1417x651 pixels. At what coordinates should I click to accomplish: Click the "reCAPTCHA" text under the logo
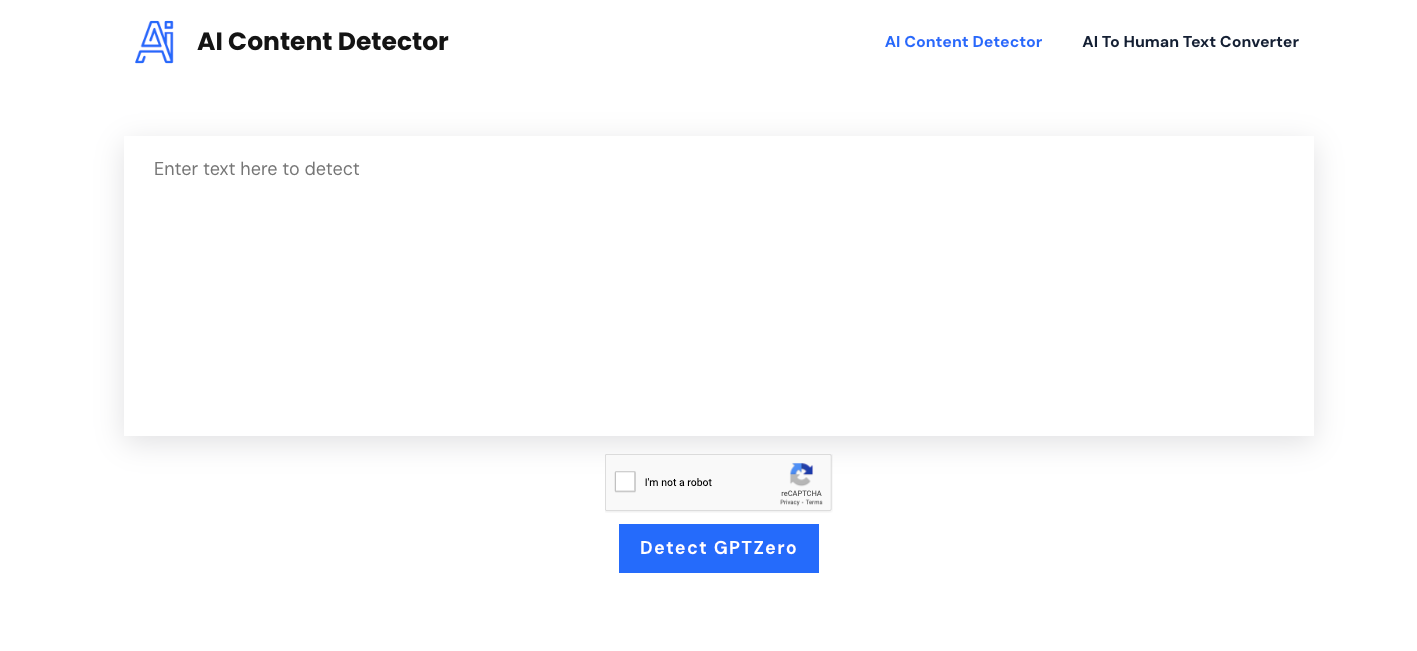pyautogui.click(x=801, y=493)
